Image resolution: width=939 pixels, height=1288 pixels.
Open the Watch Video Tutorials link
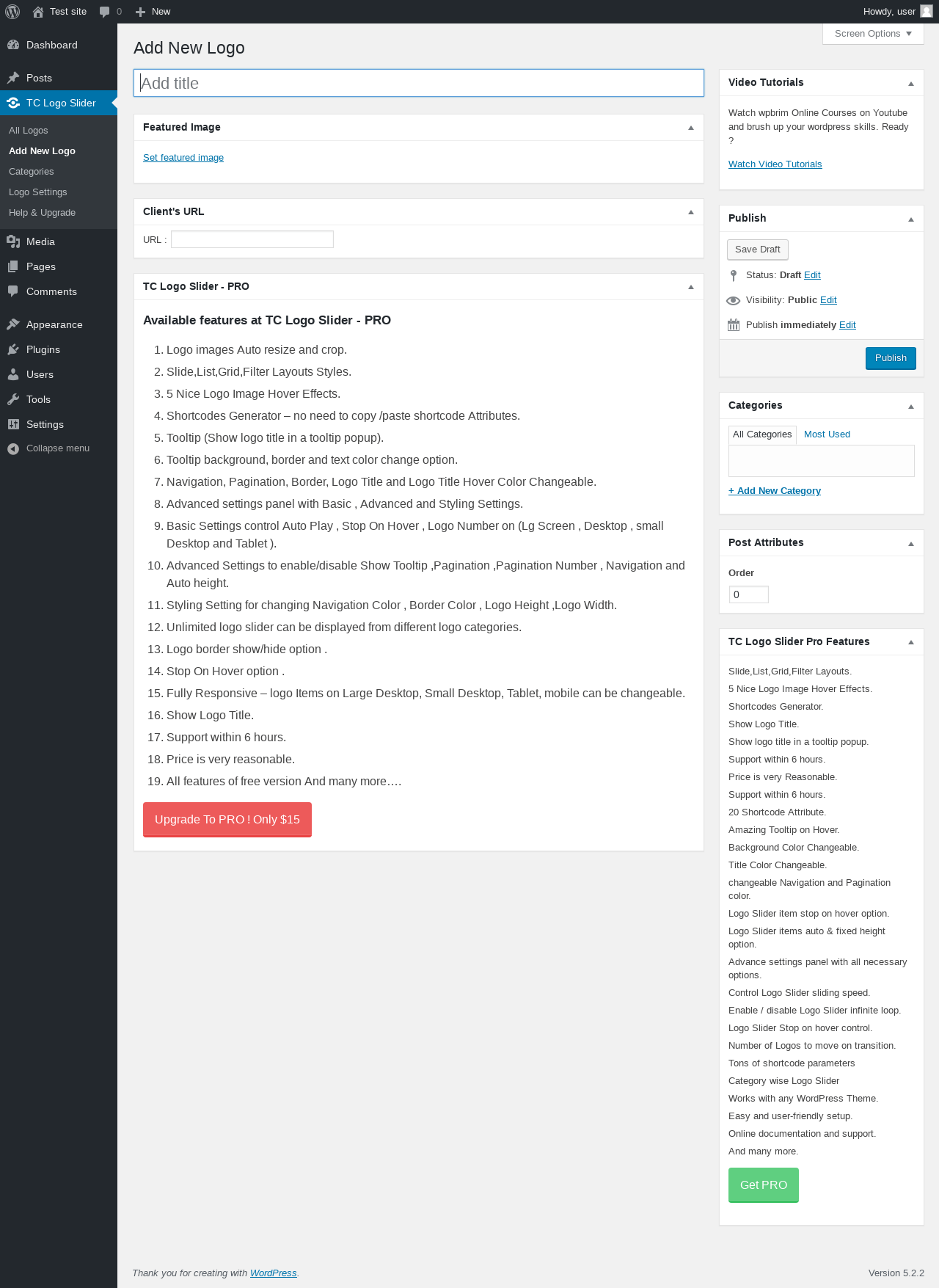point(775,164)
